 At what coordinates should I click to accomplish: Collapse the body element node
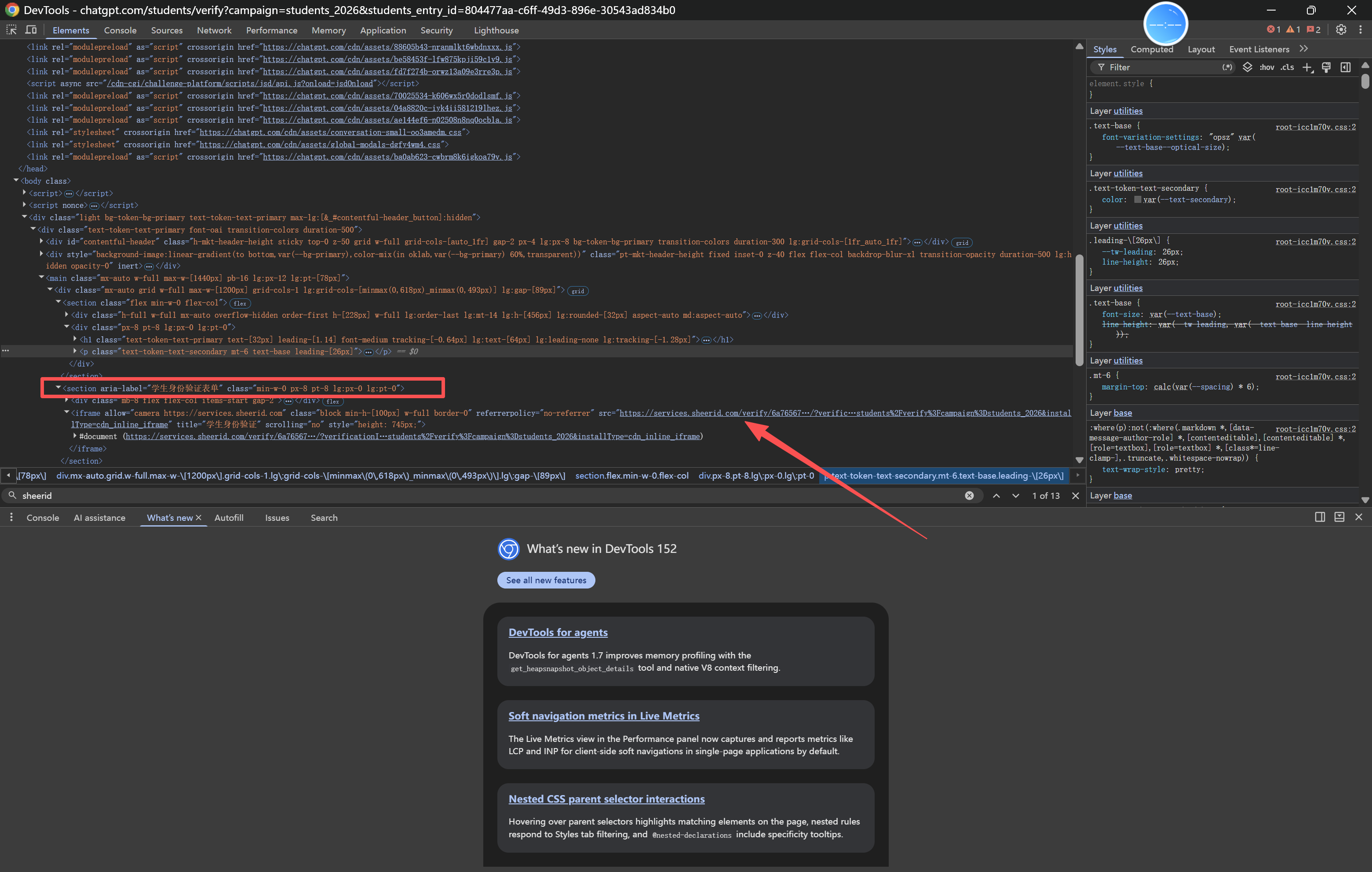[x=16, y=181]
